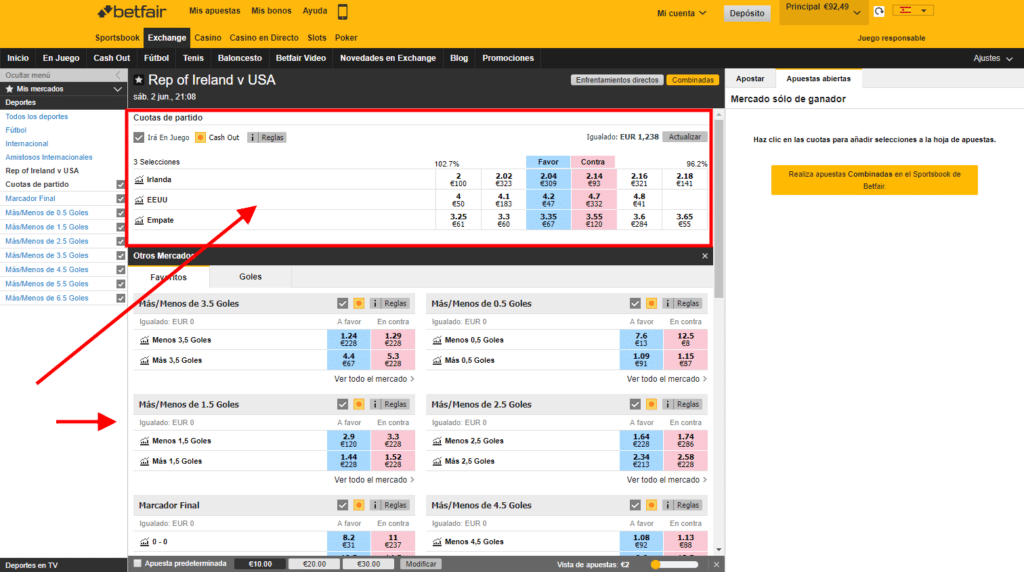1024x572 pixels.
Task: Open language flag dropdown
Action: pyautogui.click(x=913, y=10)
